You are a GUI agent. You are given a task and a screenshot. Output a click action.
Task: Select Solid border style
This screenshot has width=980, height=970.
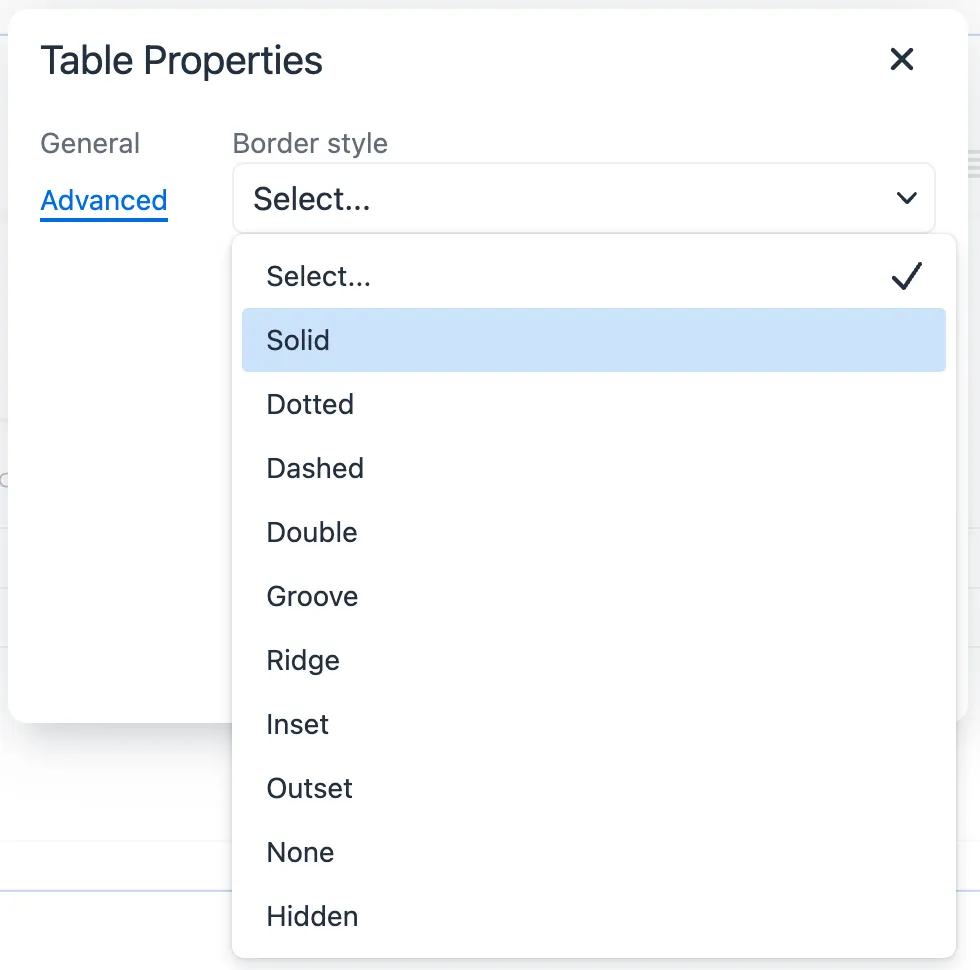click(x=298, y=341)
